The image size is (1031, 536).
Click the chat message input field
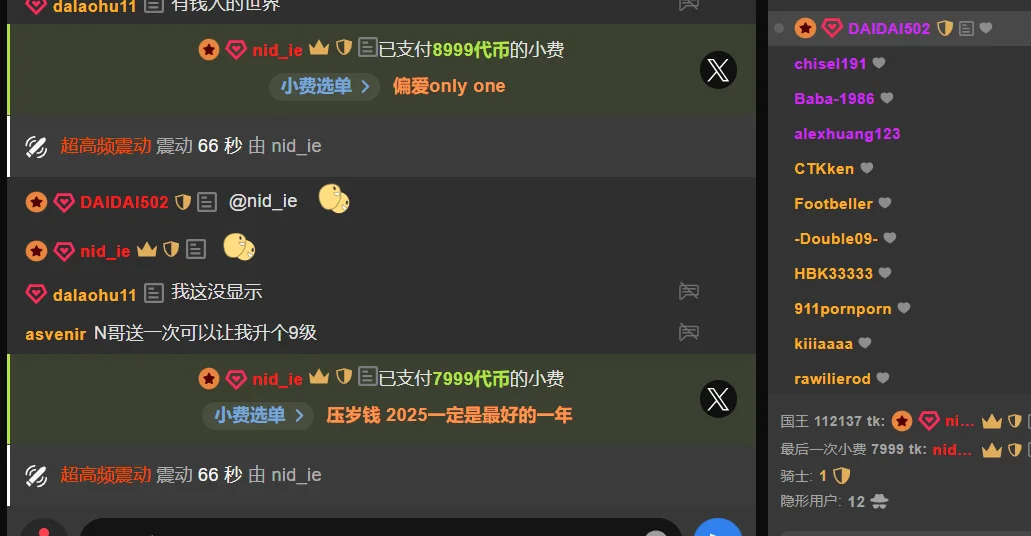coord(381,528)
